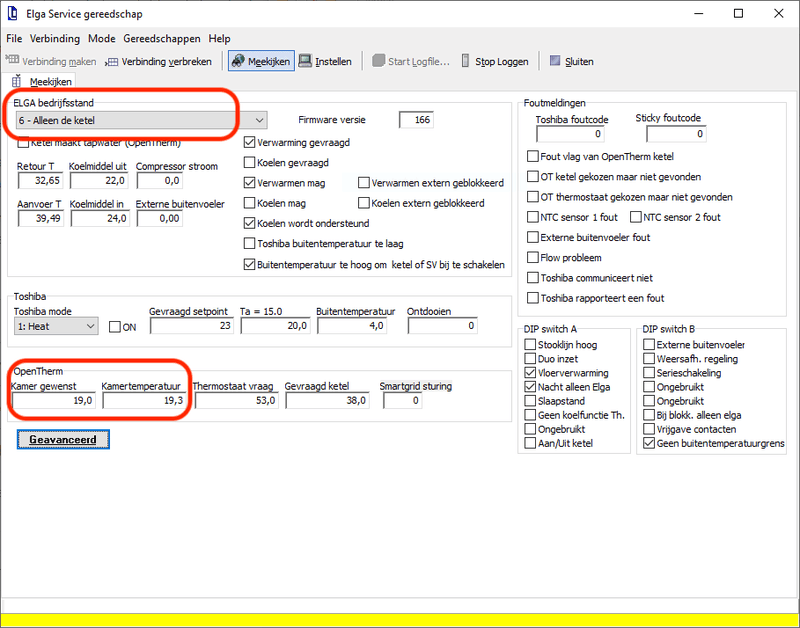Click the Ontdooien value field

[442, 325]
